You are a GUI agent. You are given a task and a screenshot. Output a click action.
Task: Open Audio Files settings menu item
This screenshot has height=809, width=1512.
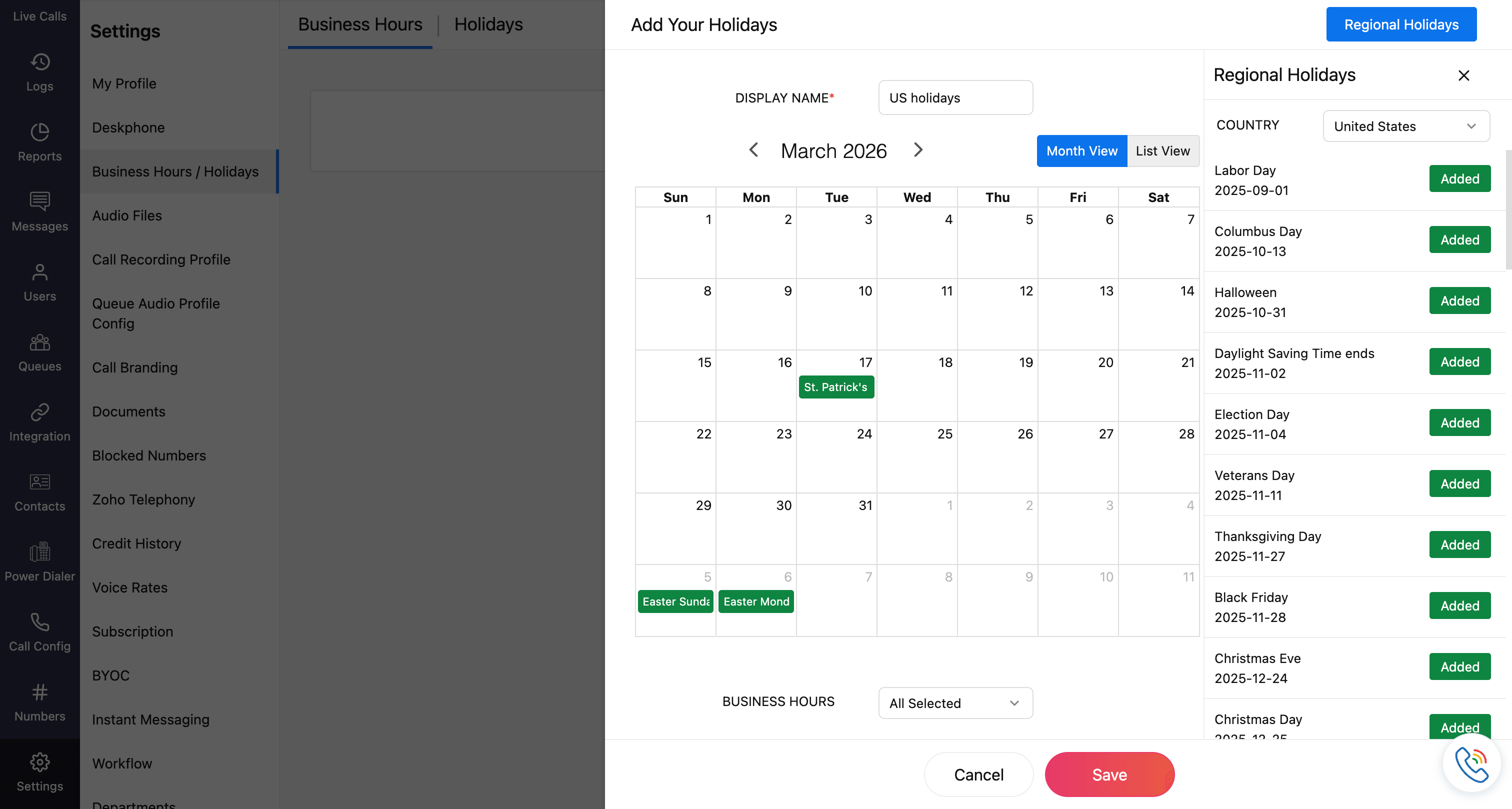click(x=127, y=215)
